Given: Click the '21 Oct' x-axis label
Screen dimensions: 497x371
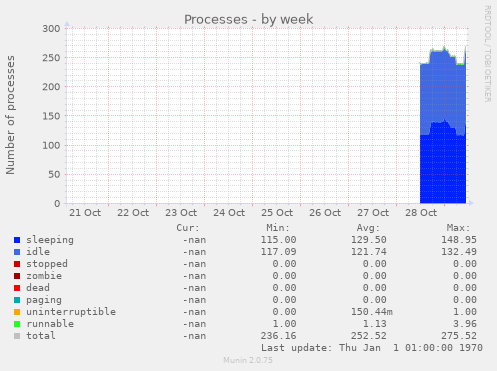Looking at the screenshot, I should tap(85, 213).
